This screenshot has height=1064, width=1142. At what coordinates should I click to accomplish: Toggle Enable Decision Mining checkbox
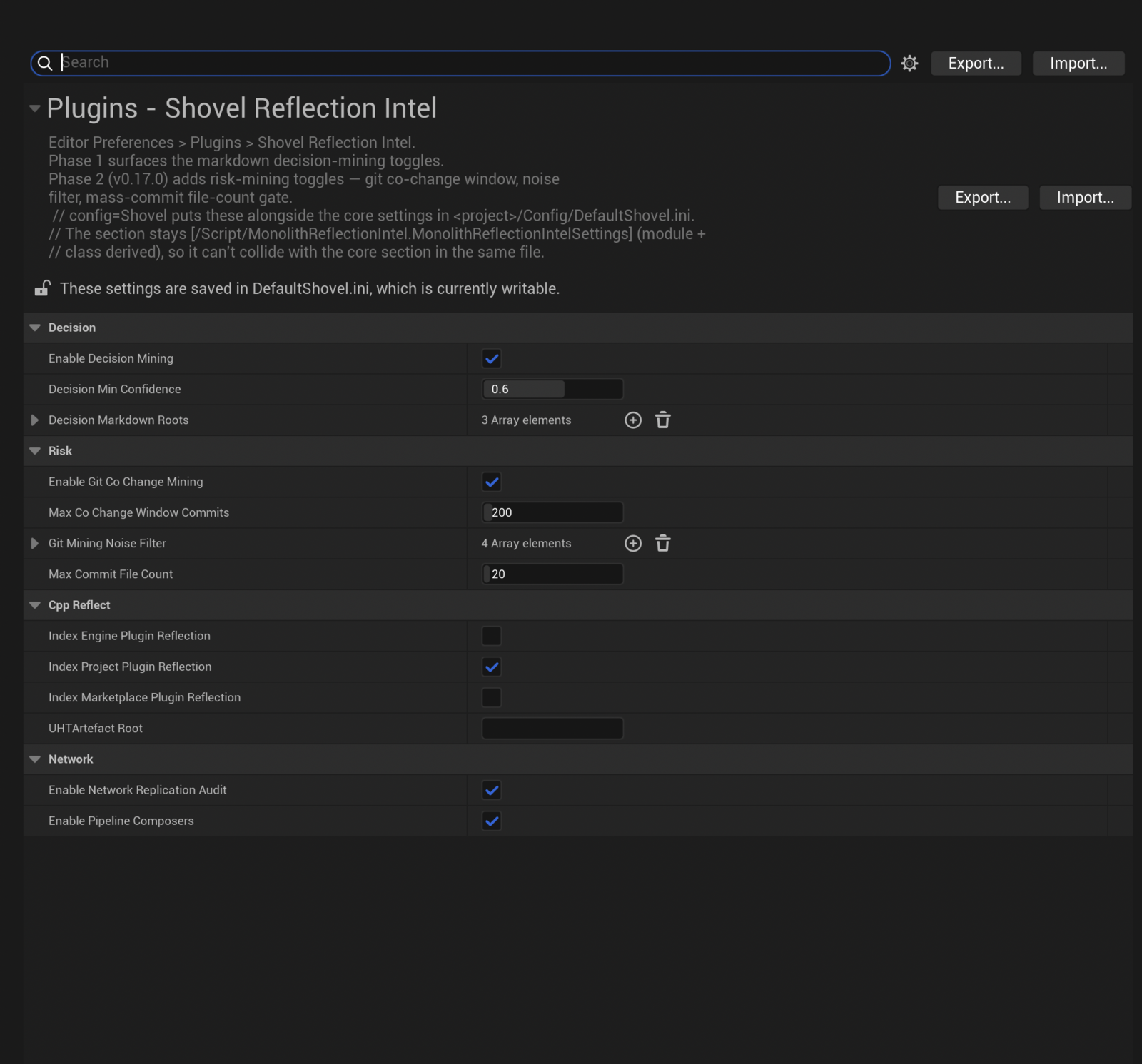(492, 359)
